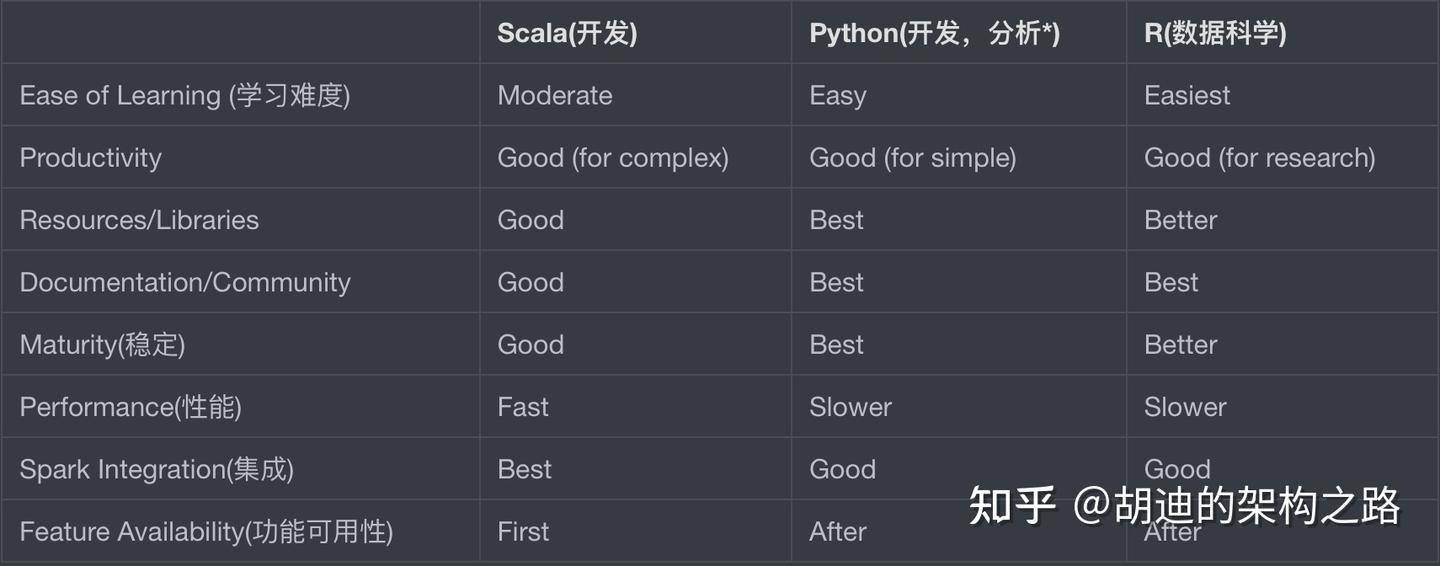Select the Good (for simple) cell

(x=912, y=158)
